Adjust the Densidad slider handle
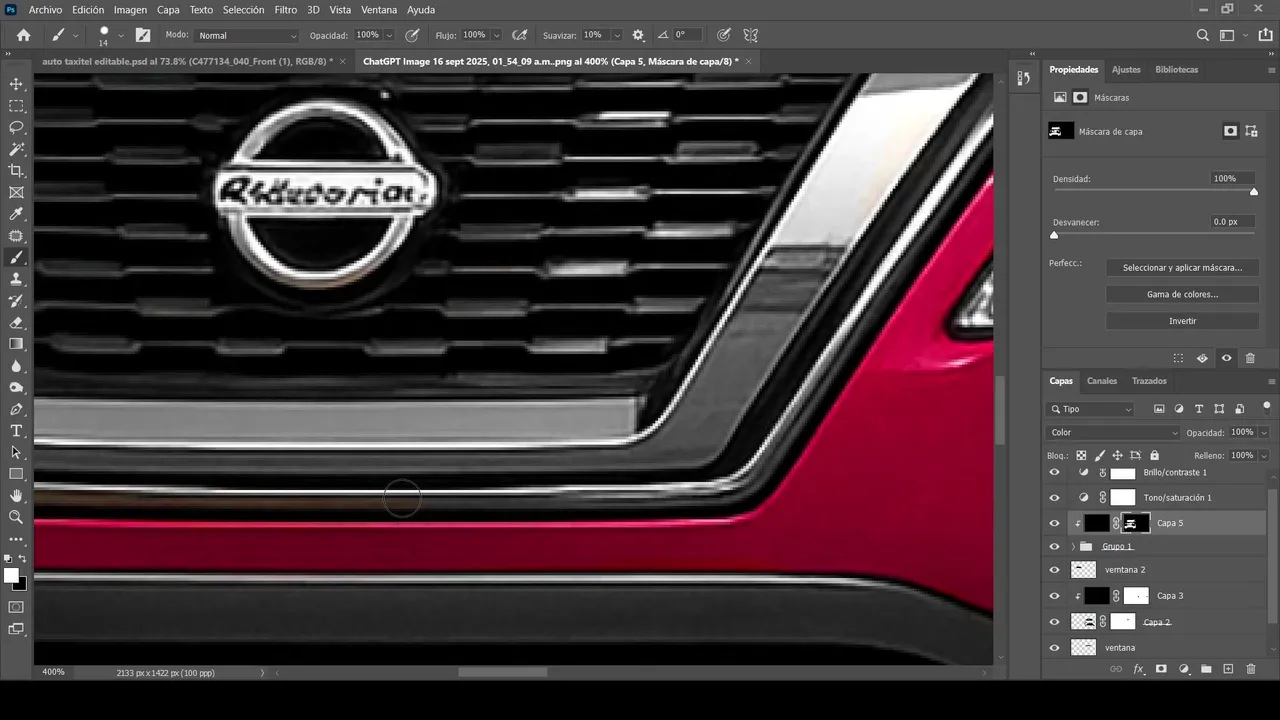The width and height of the screenshot is (1280, 720). point(1254,192)
